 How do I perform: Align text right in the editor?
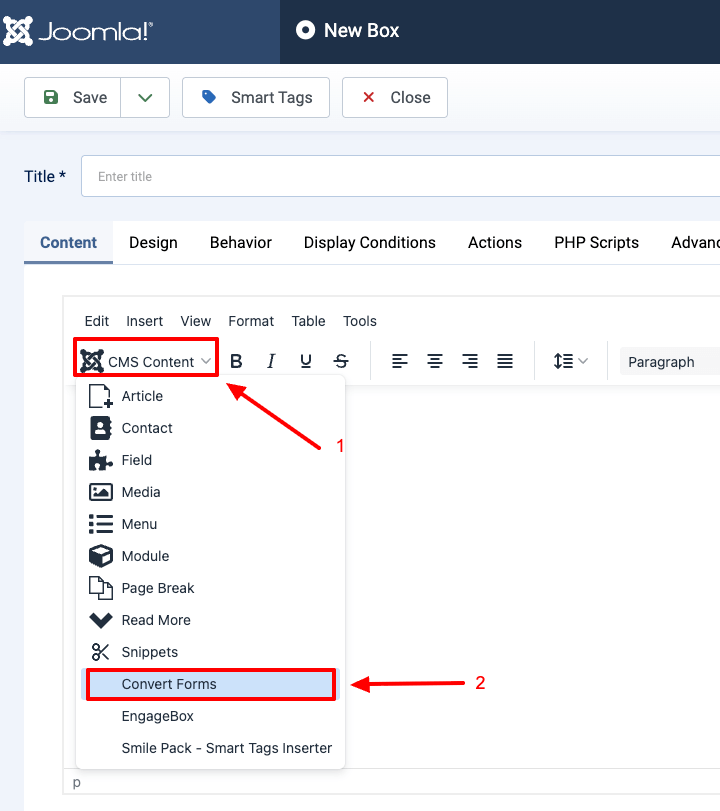[470, 361]
